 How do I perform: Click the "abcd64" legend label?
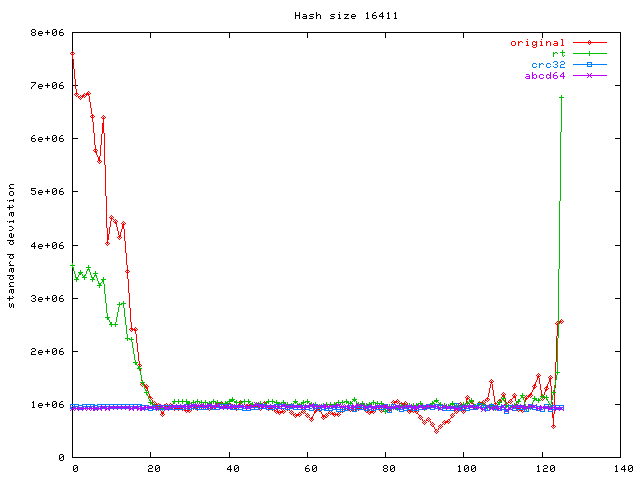(544, 76)
